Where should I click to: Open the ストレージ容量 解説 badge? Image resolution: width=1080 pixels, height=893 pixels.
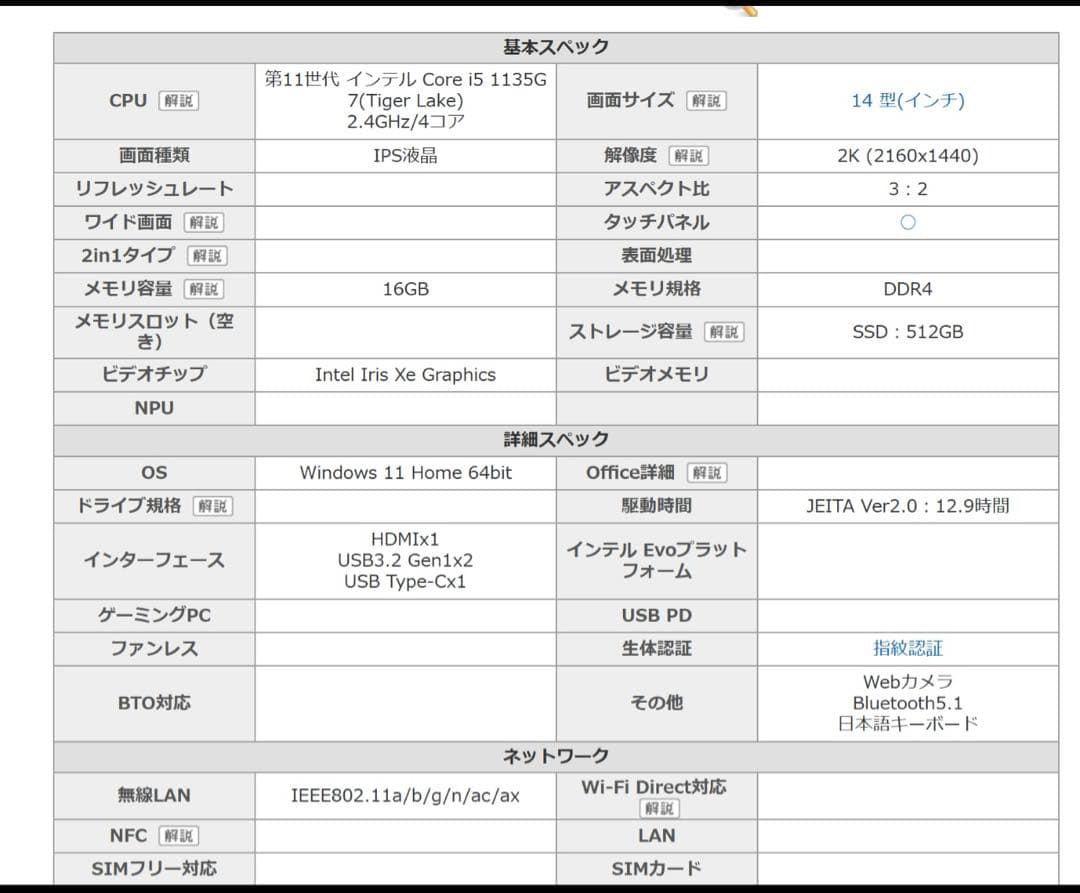tap(726, 331)
